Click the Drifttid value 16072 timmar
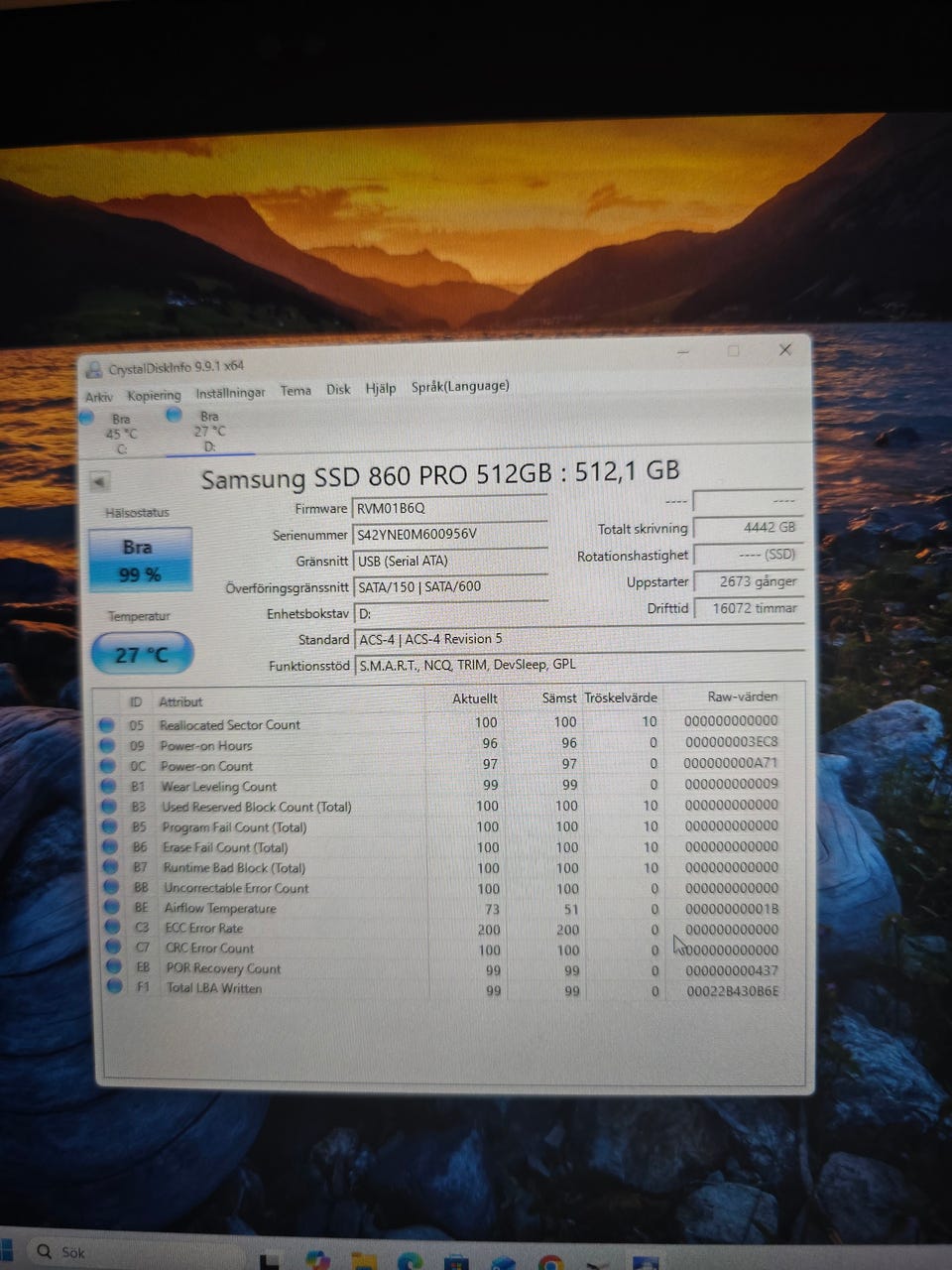Screen dimensions: 952x1270 [748, 608]
